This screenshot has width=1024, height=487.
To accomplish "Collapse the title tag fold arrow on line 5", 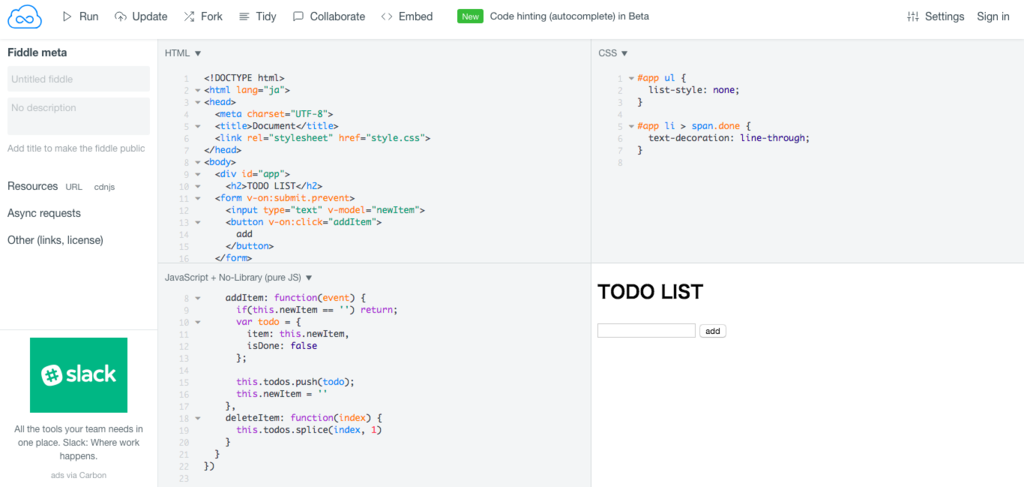I will click(x=197, y=127).
